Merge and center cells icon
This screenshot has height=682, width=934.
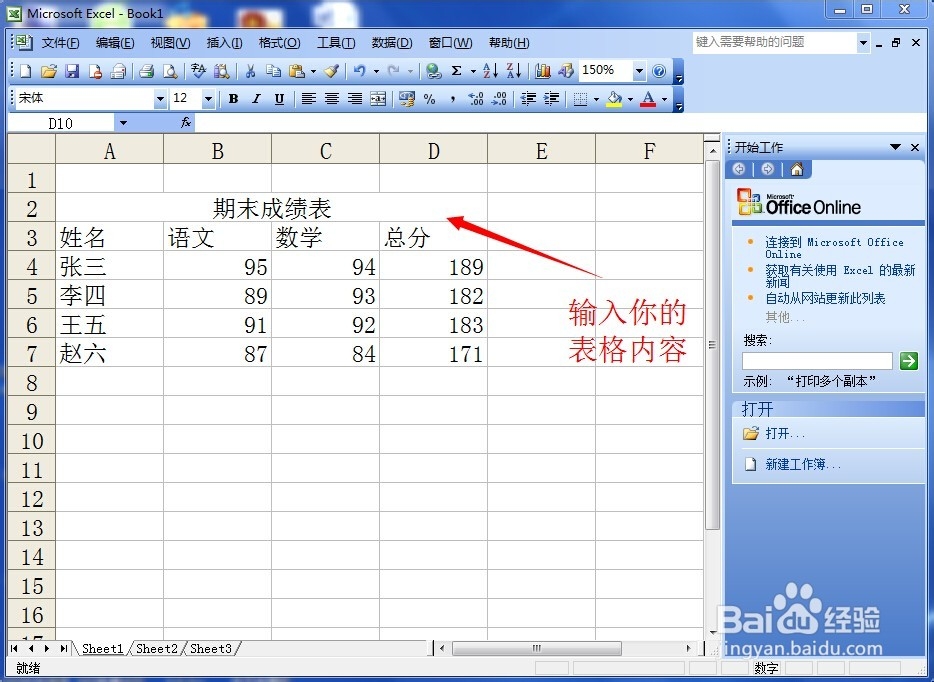tap(378, 99)
